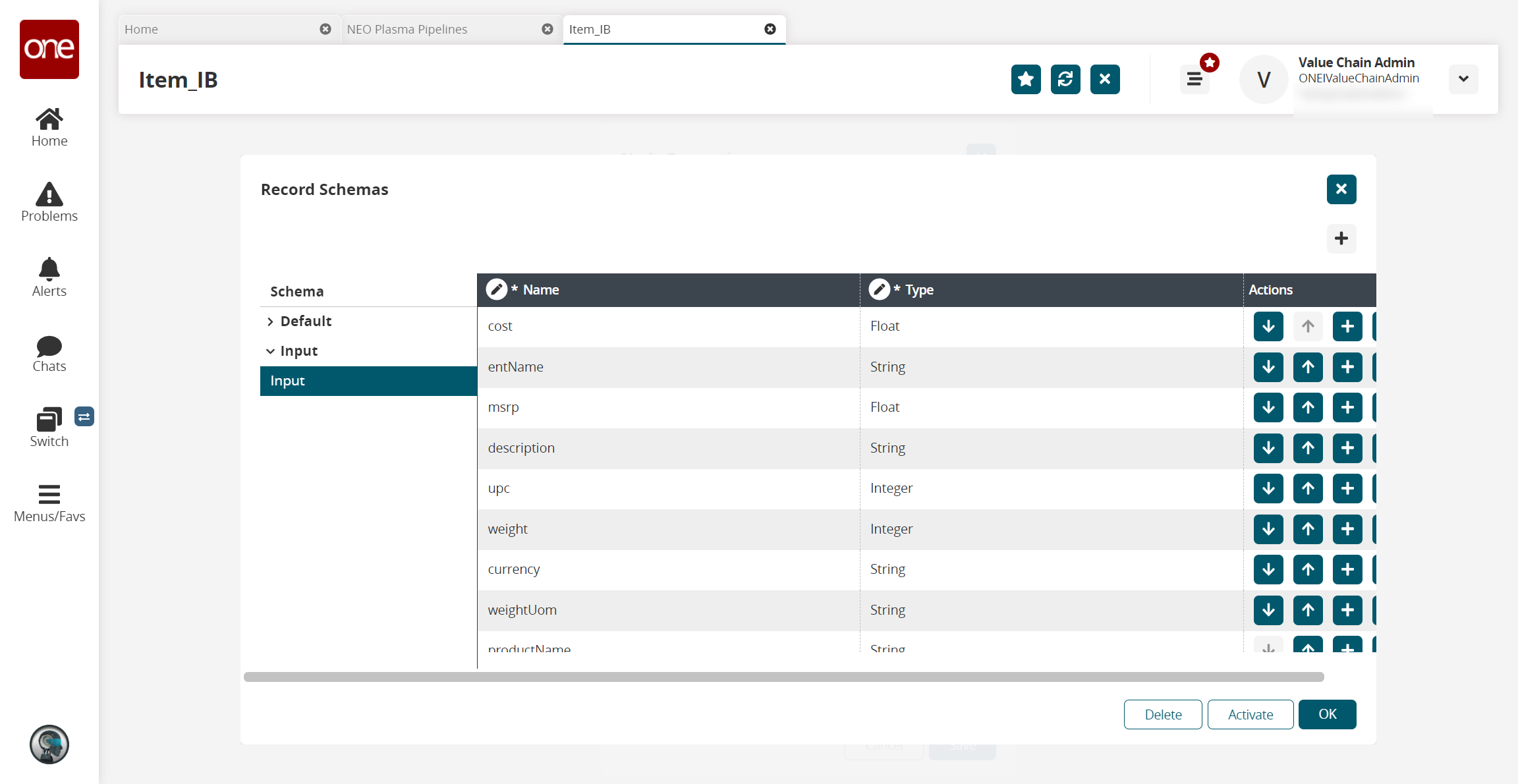Click the add row icon next to msrp field
Image resolution: width=1518 pixels, height=784 pixels.
[x=1347, y=407]
